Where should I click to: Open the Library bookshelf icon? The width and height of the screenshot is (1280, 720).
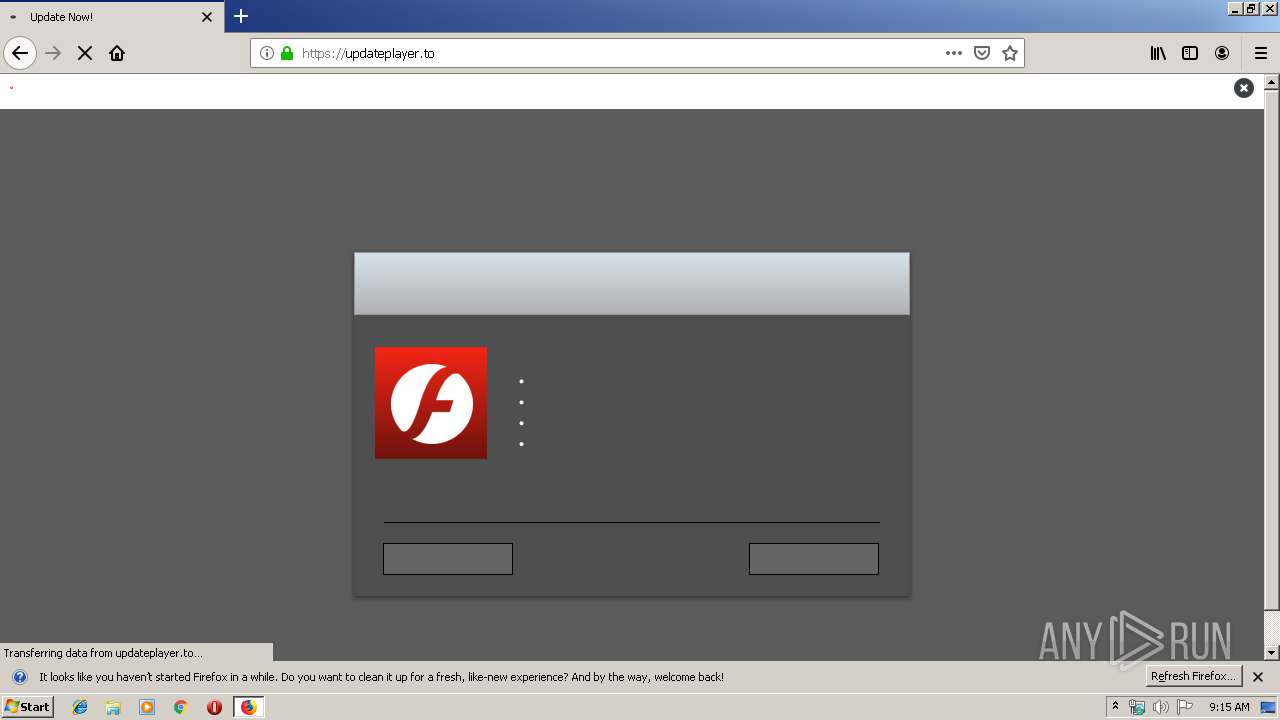coord(1158,53)
